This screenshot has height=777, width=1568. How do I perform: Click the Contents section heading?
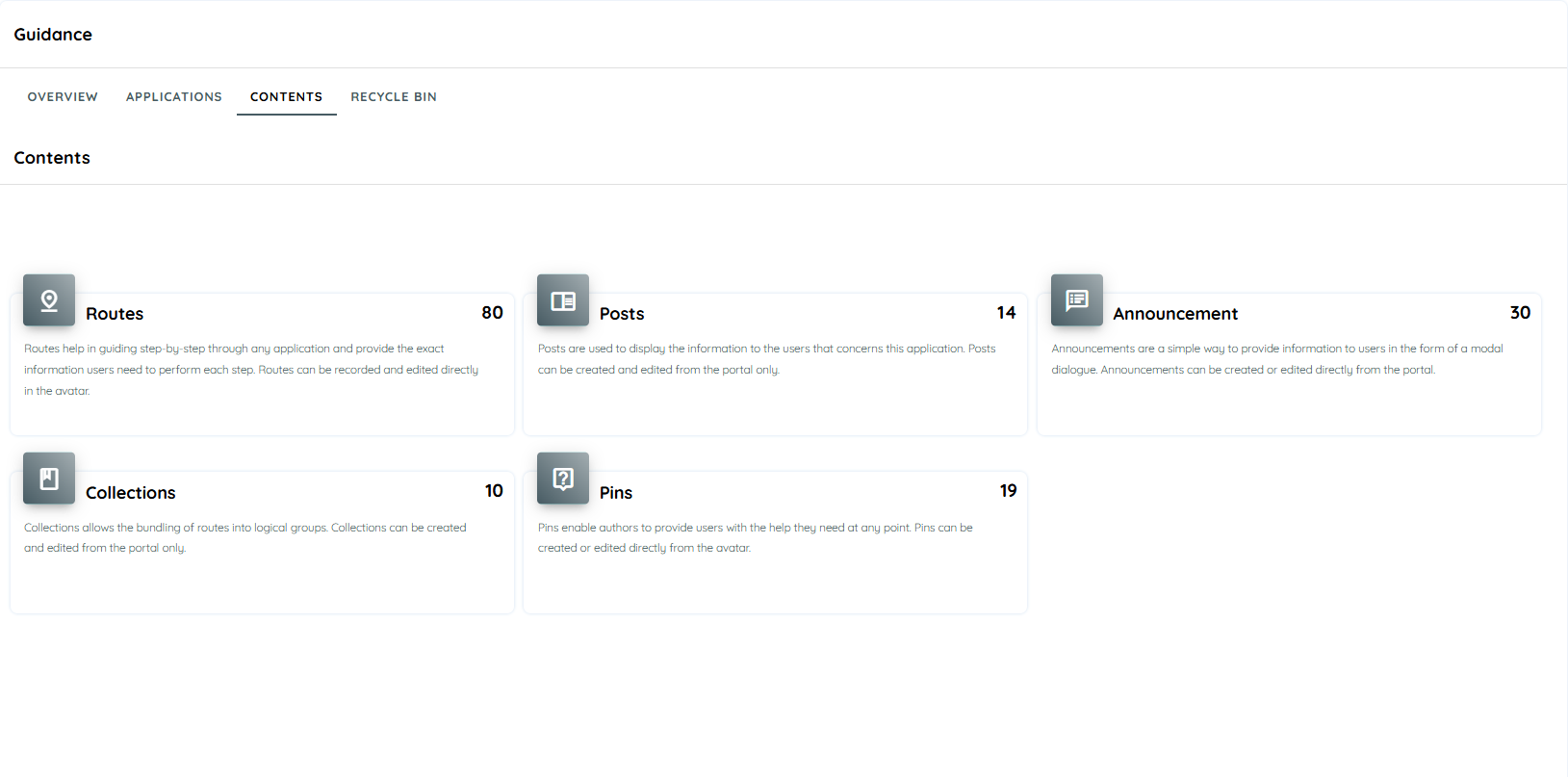[52, 158]
